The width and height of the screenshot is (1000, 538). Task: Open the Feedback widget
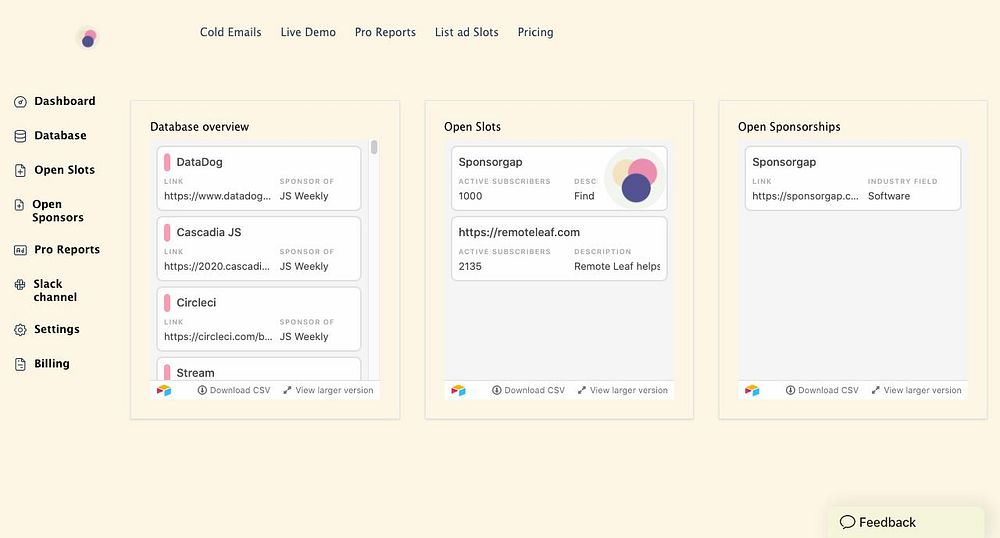click(906, 522)
